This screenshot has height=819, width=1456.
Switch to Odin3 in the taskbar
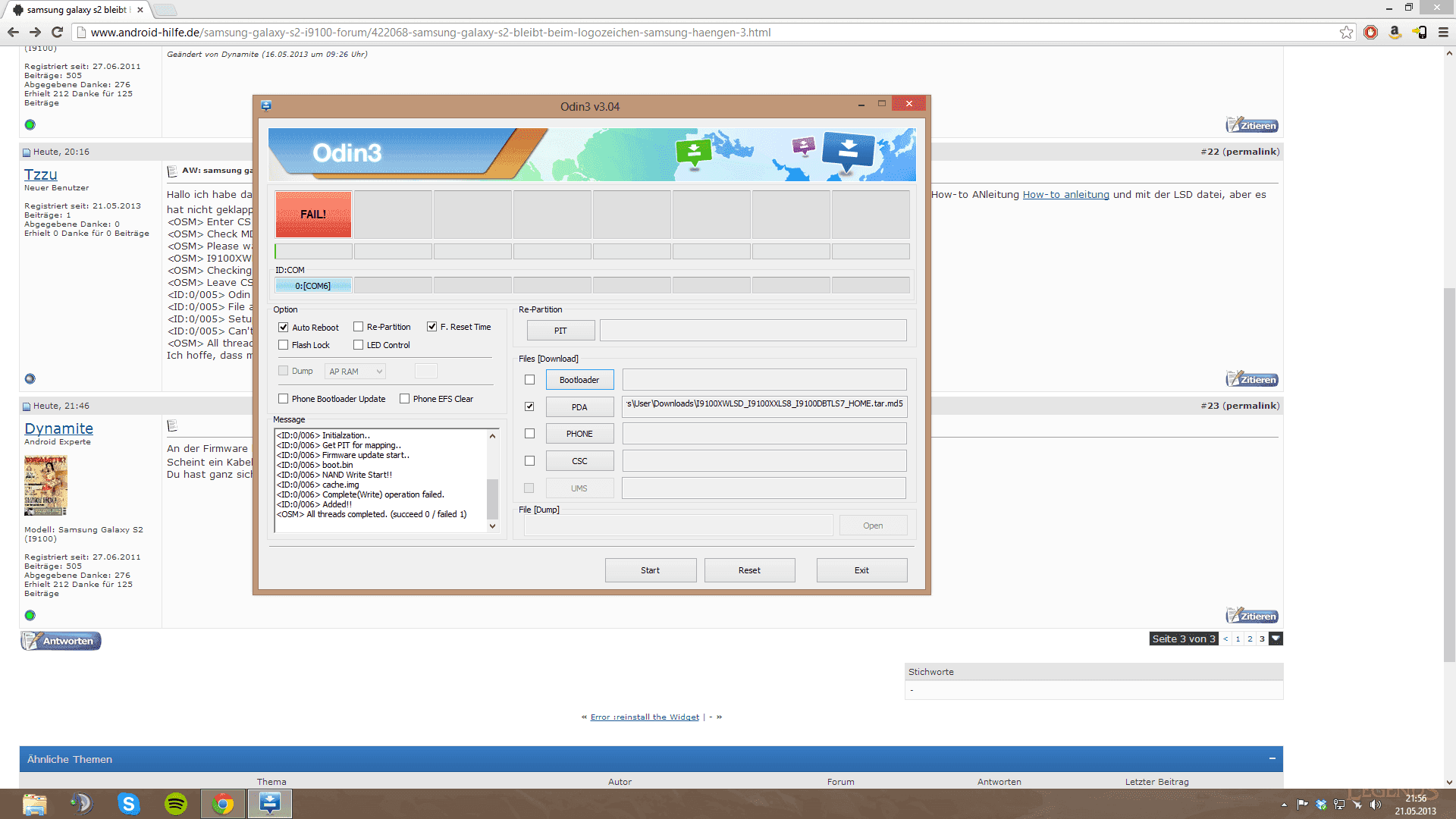tap(270, 804)
